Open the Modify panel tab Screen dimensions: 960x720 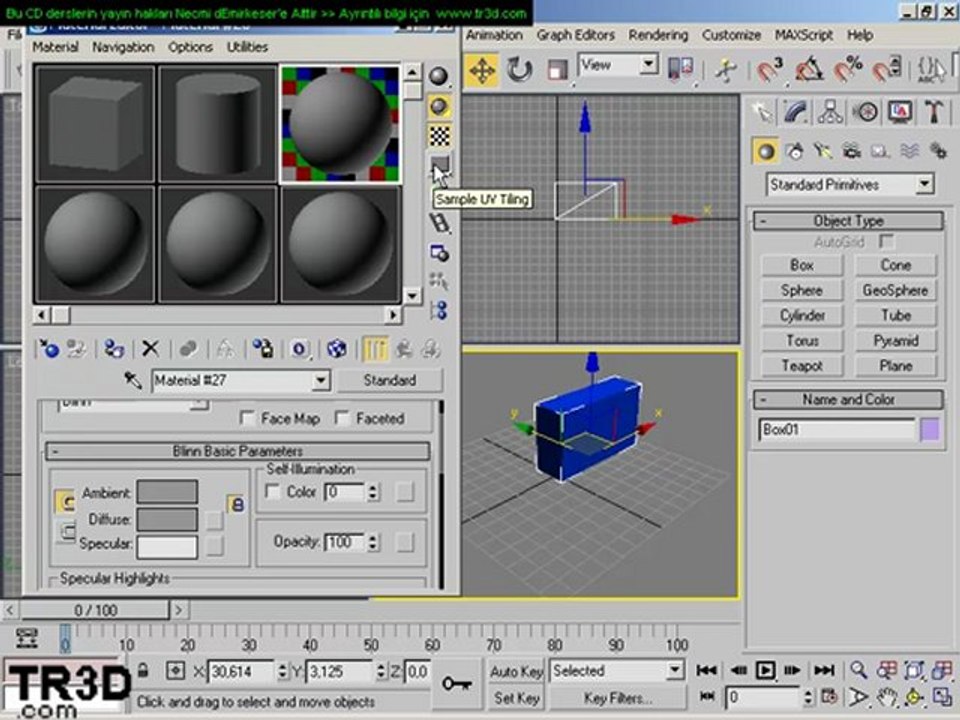click(795, 112)
